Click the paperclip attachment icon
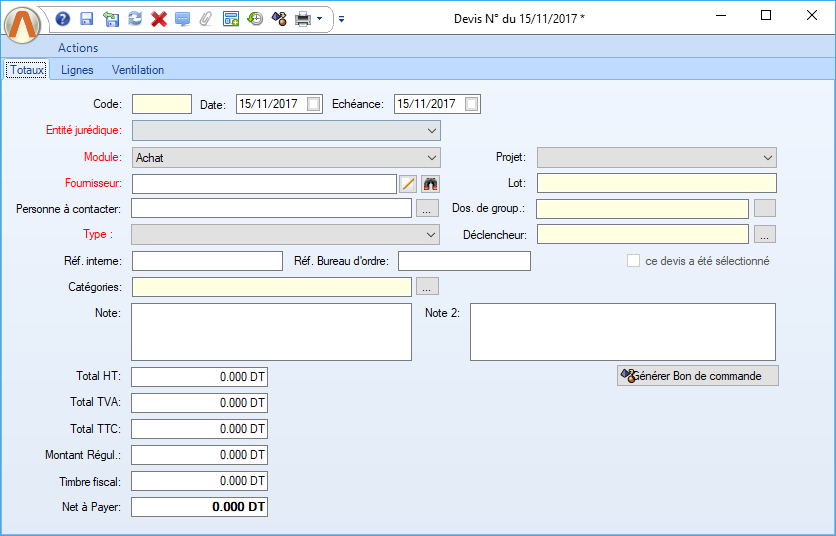This screenshot has width=836, height=536. [206, 18]
